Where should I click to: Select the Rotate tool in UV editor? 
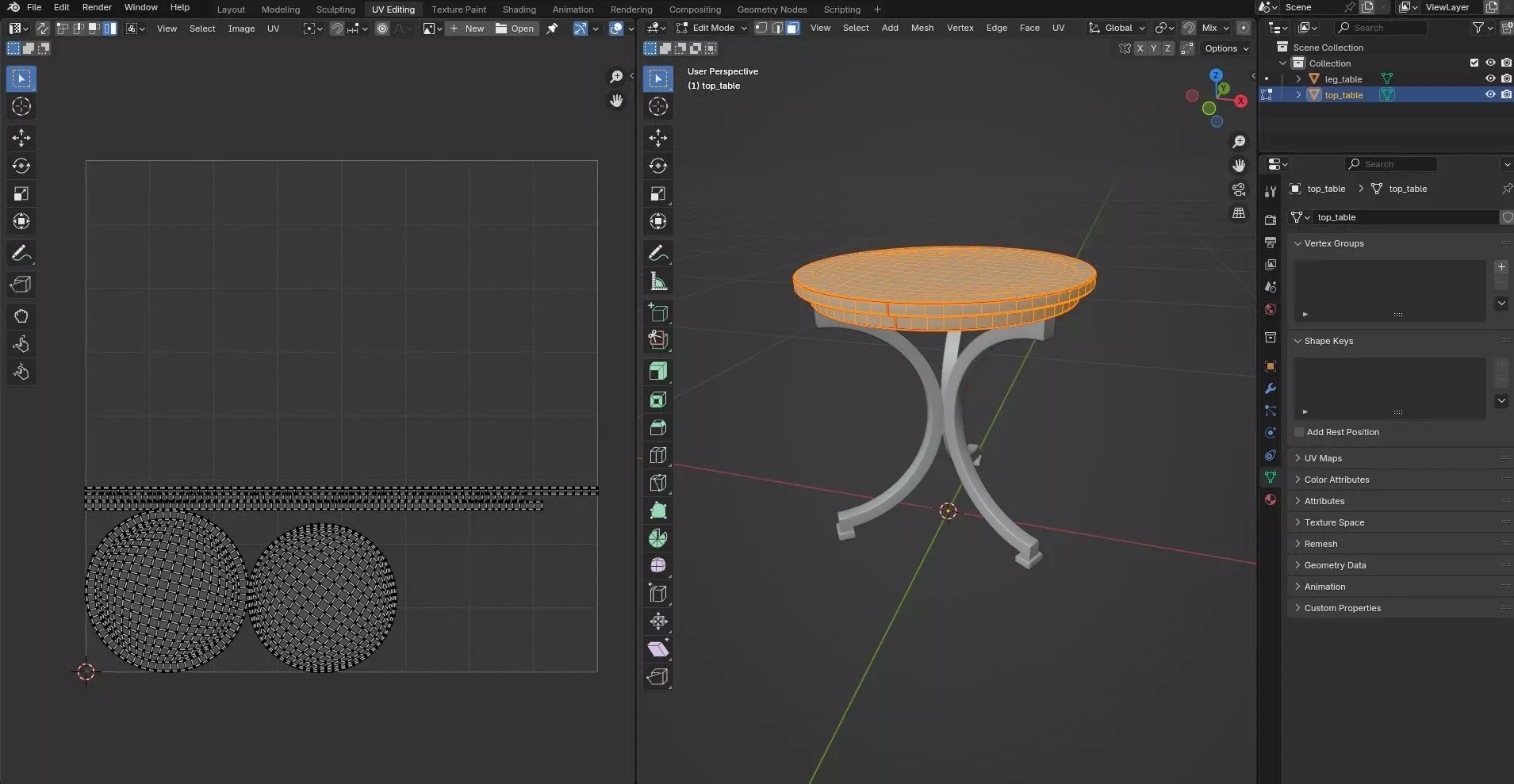(x=21, y=166)
